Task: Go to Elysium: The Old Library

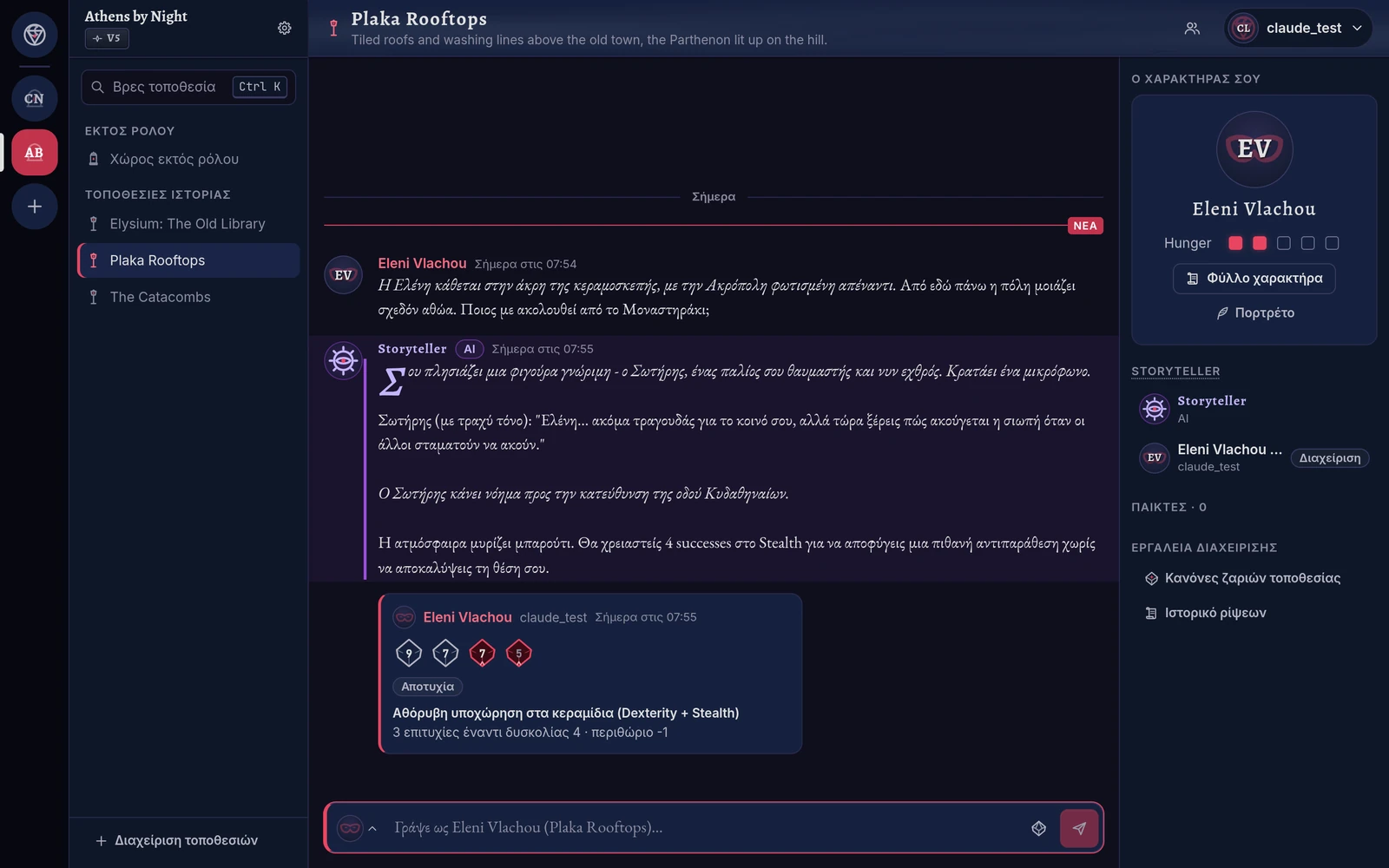Action: pos(188,224)
